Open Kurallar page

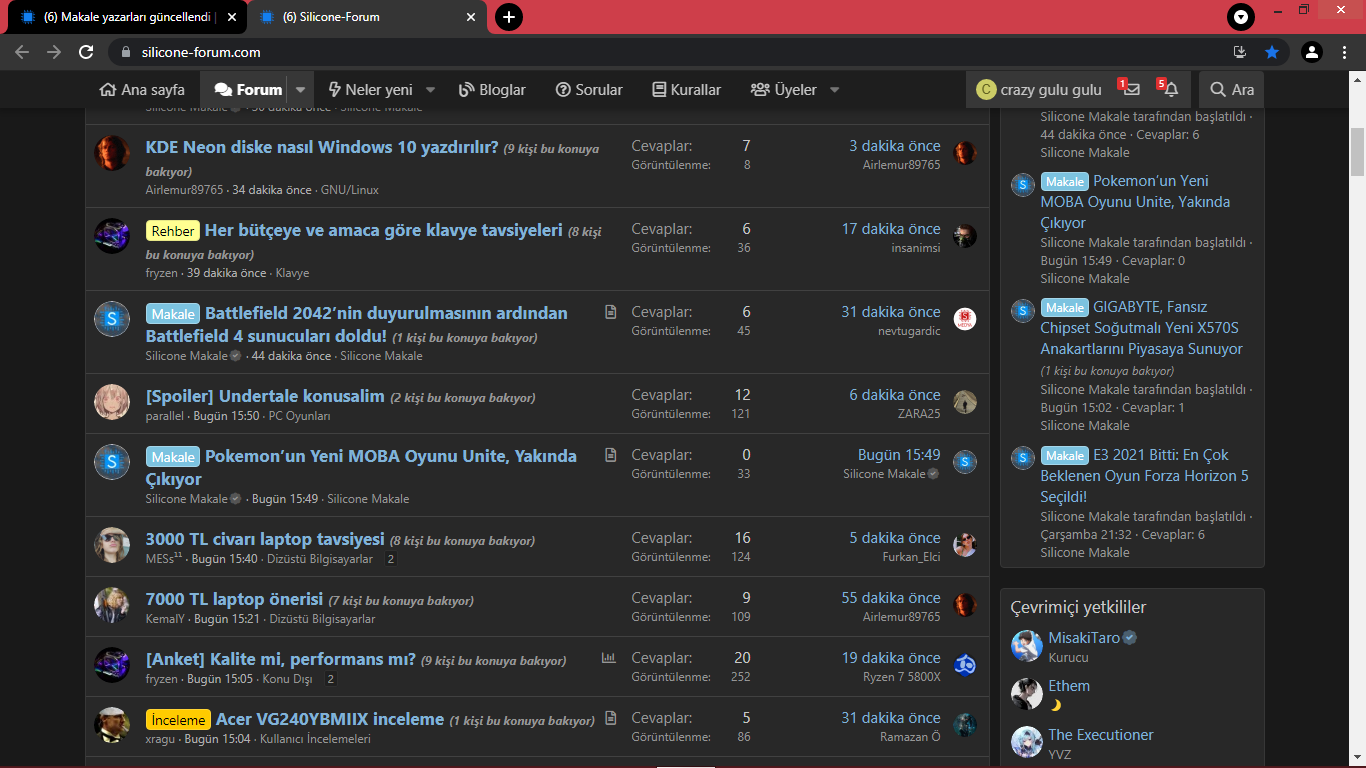tap(686, 89)
